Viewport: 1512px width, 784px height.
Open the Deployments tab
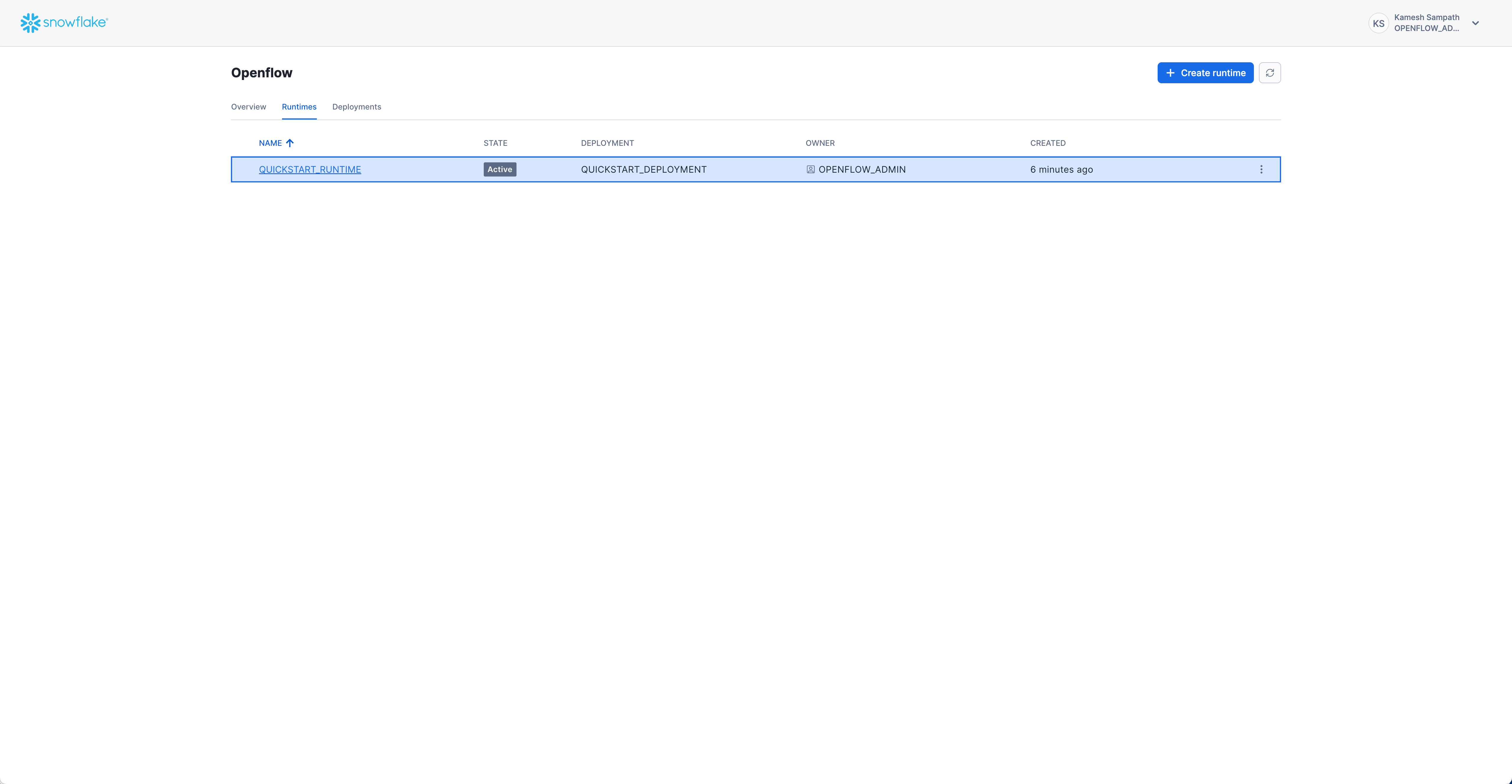pyautogui.click(x=356, y=106)
